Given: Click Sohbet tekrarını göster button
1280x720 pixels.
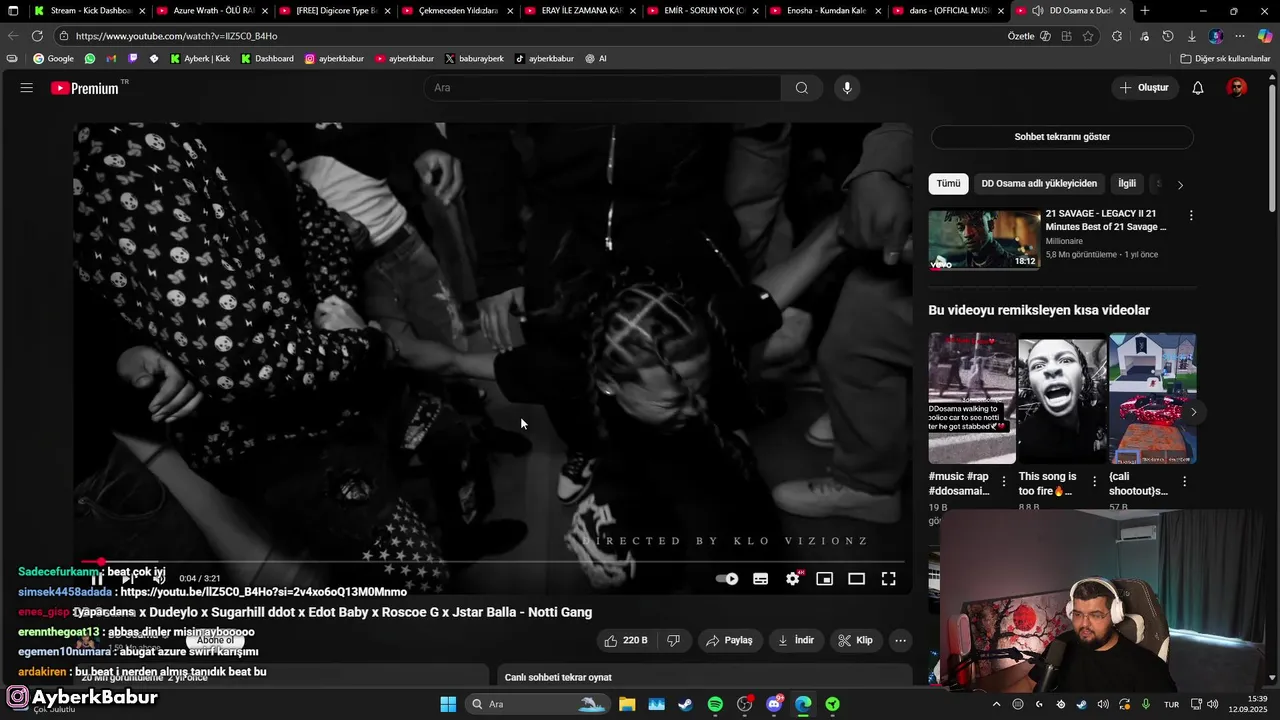Looking at the screenshot, I should point(1062,137).
